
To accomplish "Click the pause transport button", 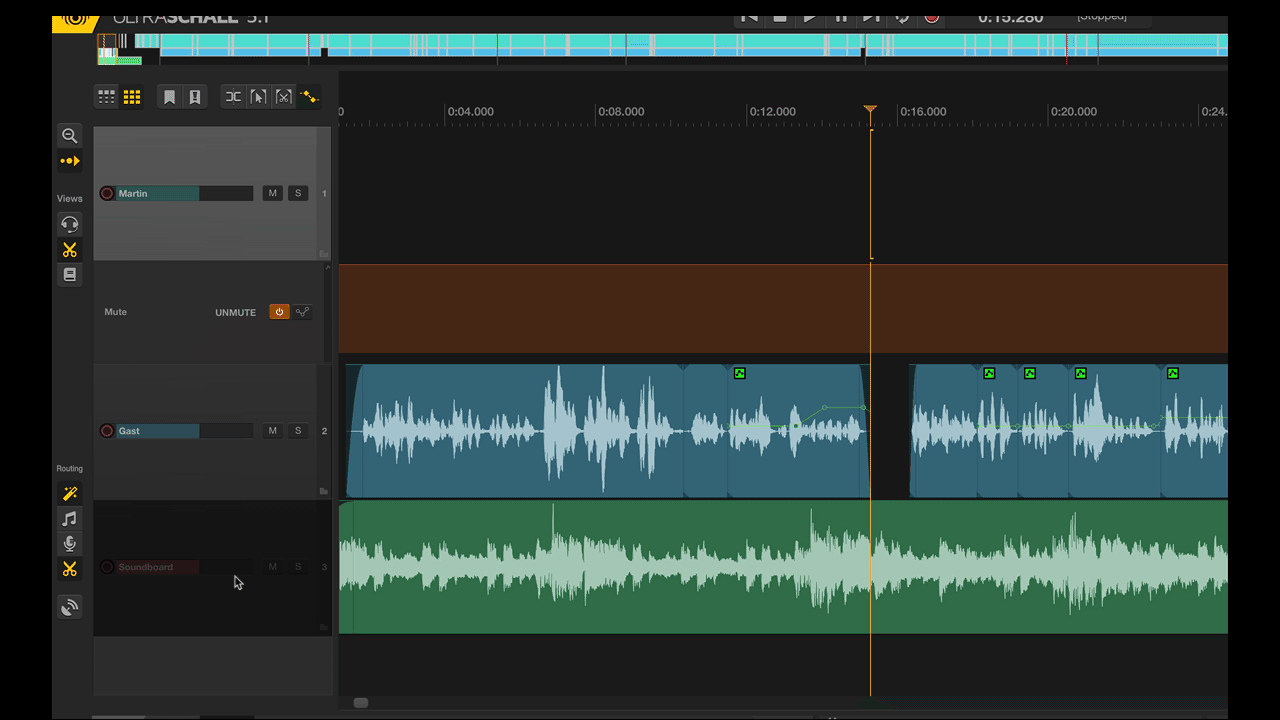I will click(841, 17).
